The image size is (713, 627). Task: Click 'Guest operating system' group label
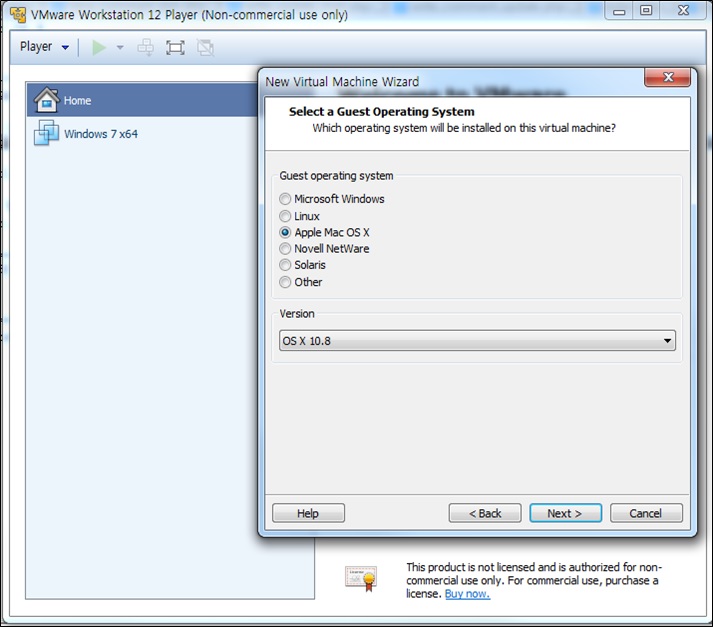pyautogui.click(x=336, y=176)
